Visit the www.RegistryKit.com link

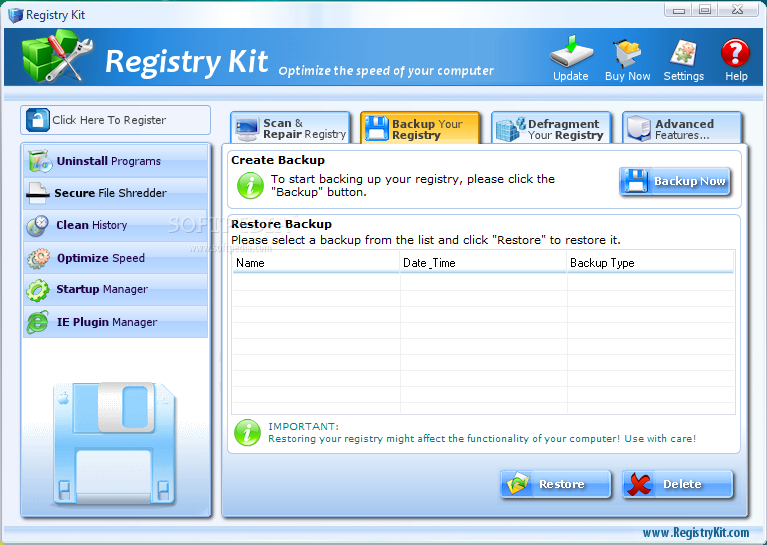[696, 532]
